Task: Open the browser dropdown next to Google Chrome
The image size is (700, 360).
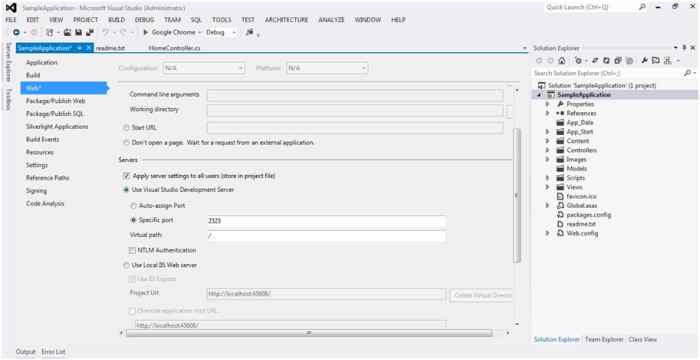Action: [x=200, y=32]
